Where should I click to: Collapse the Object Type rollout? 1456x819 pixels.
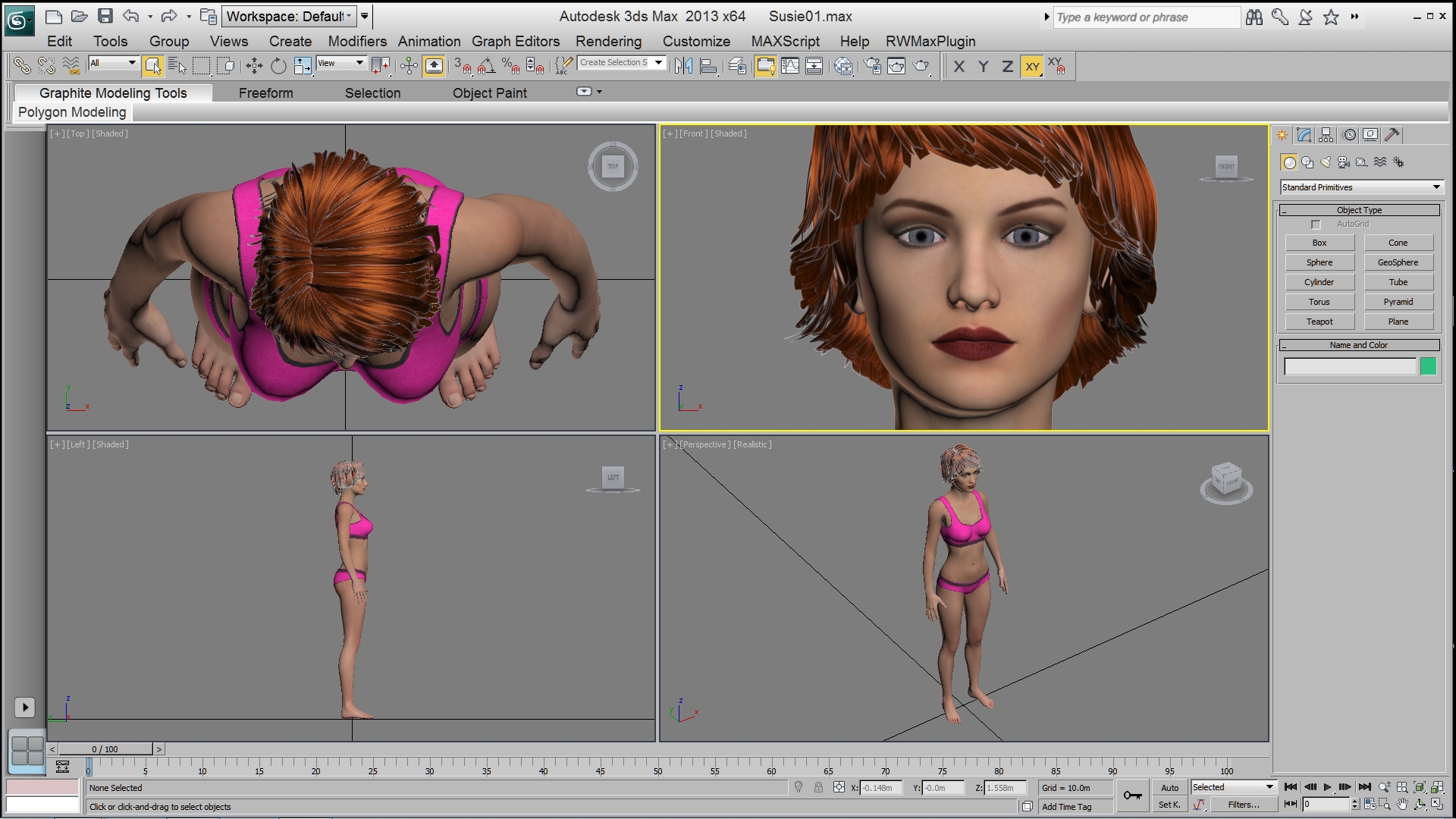point(1359,210)
